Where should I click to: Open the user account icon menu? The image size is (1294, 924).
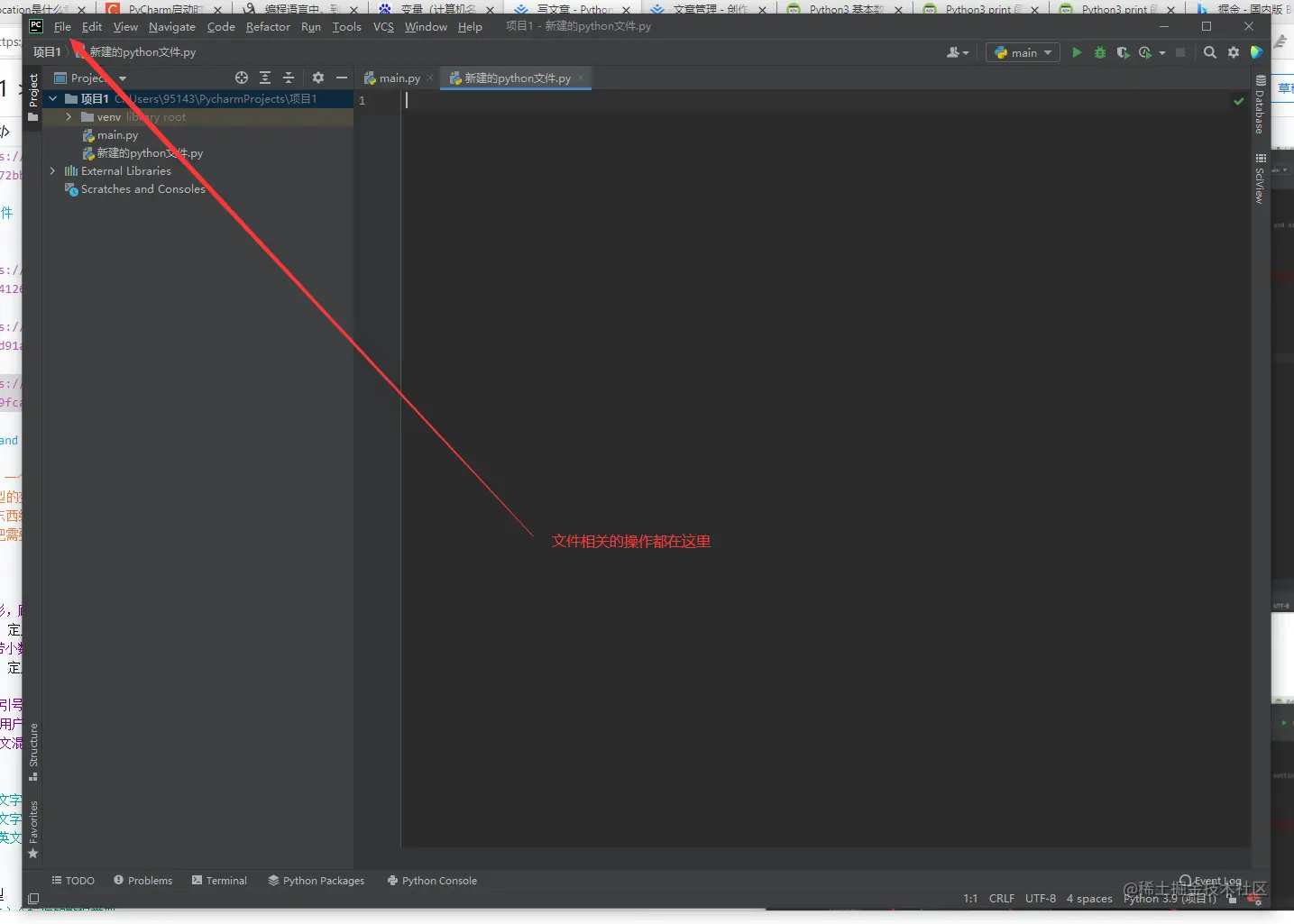point(957,52)
